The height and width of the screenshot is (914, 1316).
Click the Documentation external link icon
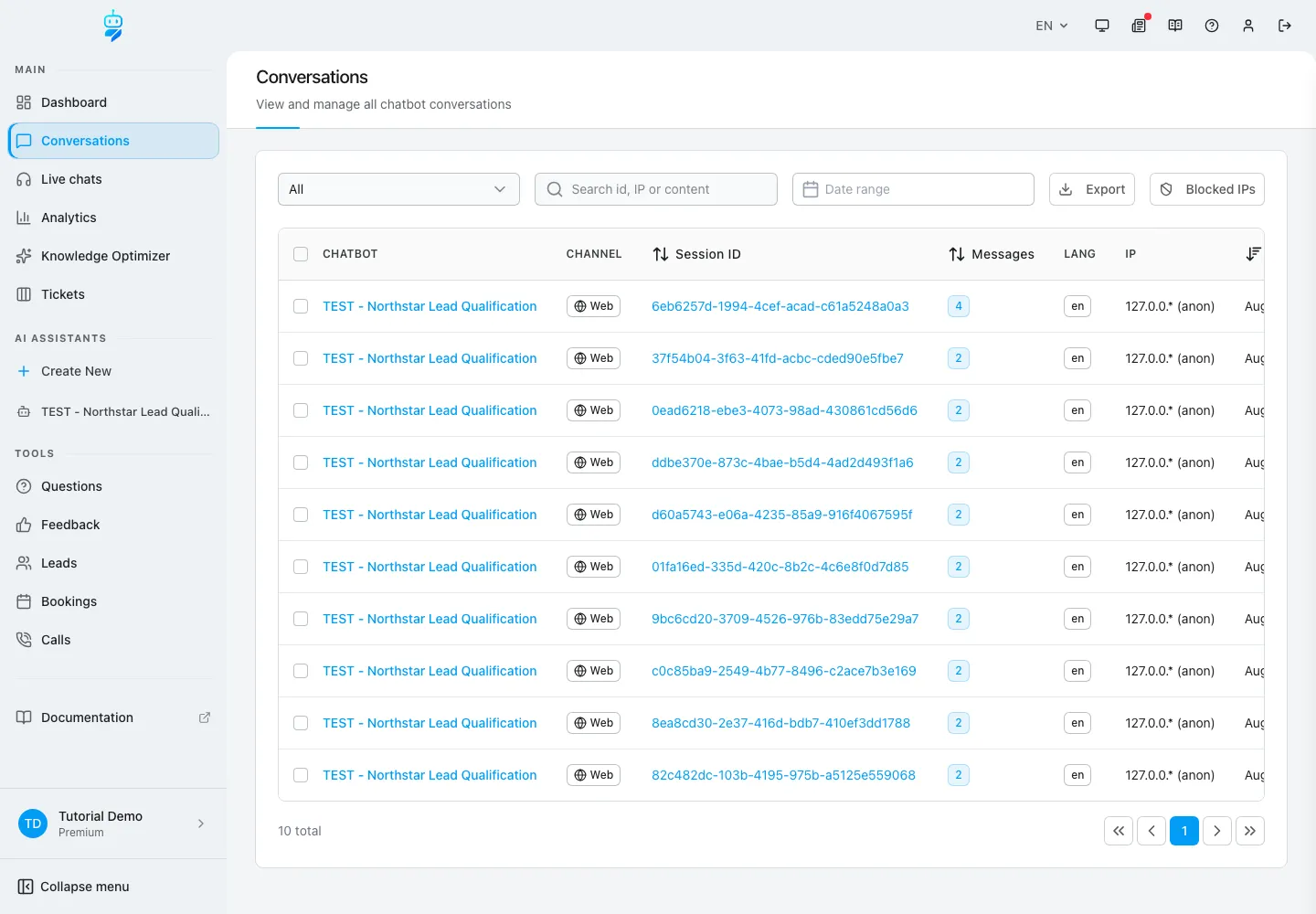click(205, 717)
